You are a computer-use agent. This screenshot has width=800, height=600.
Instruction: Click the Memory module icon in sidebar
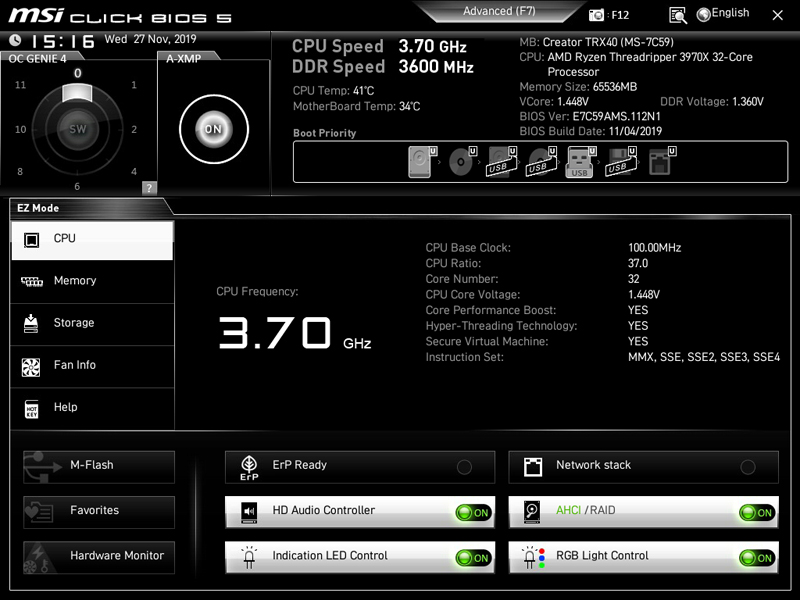(32, 281)
